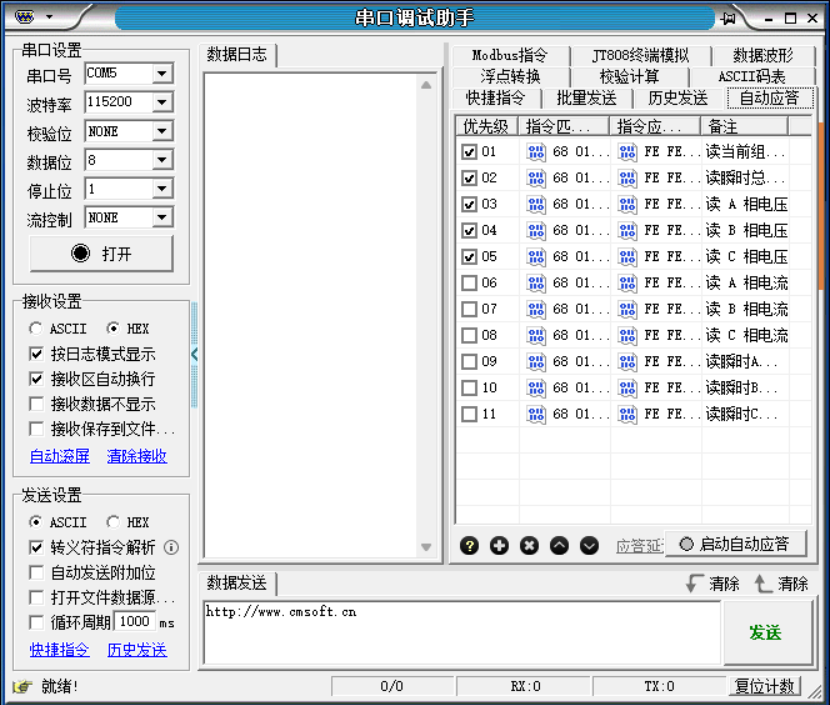Click the send data text input area
Viewport: 830px width, 705px height.
coord(462,632)
